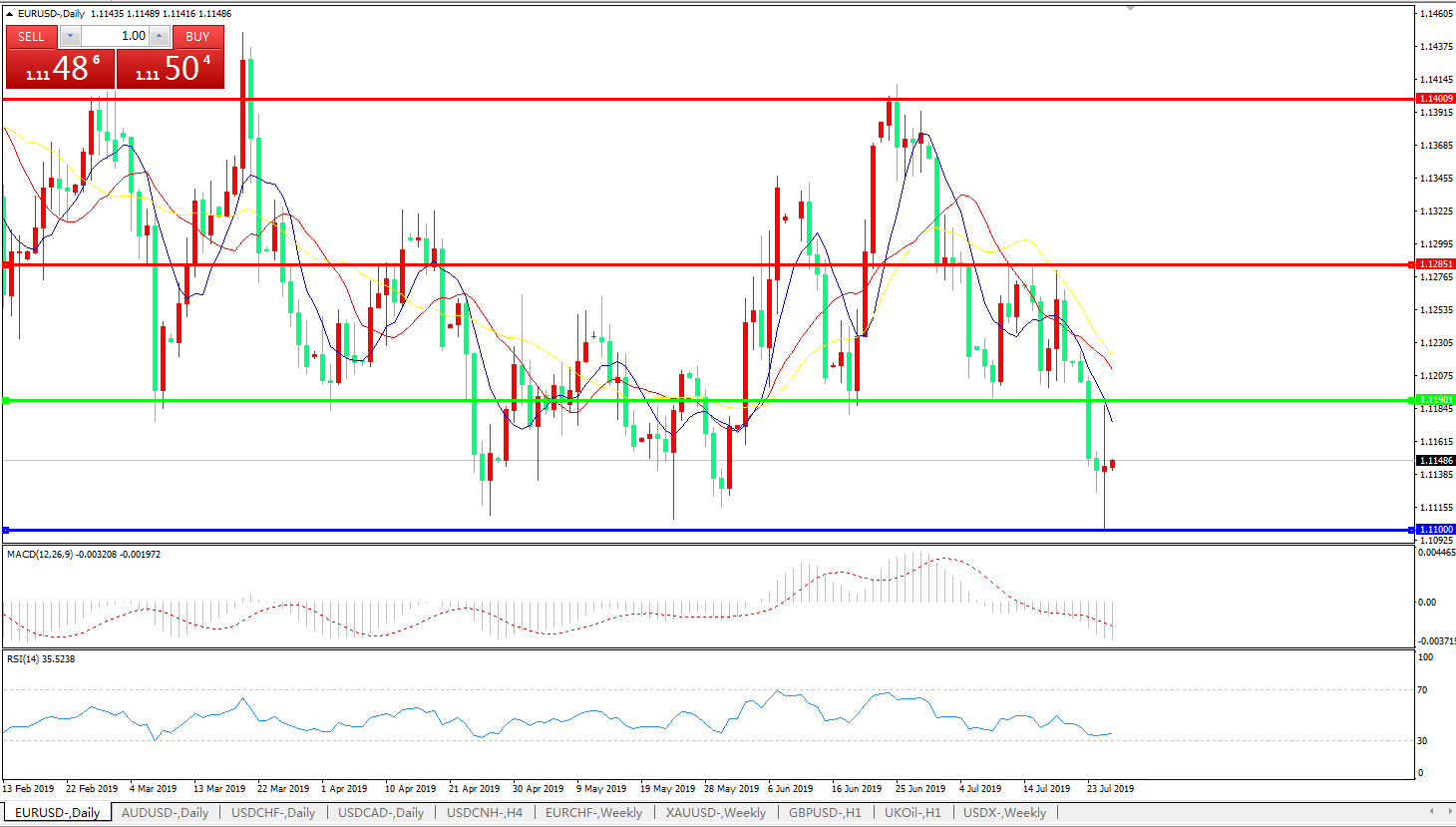The height and width of the screenshot is (827, 1456).
Task: Click the SELL button
Action: click(x=31, y=36)
